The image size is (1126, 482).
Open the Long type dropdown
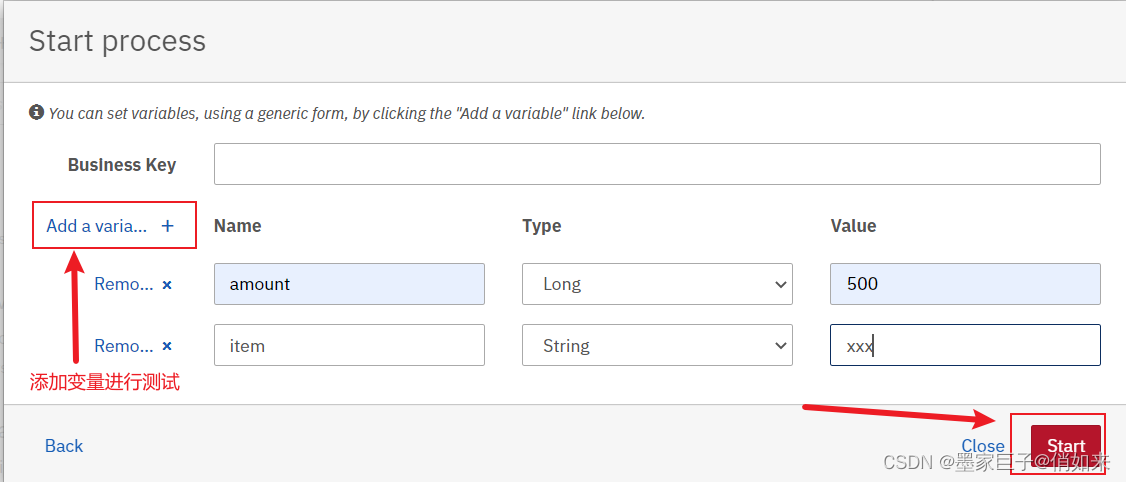pyautogui.click(x=657, y=284)
